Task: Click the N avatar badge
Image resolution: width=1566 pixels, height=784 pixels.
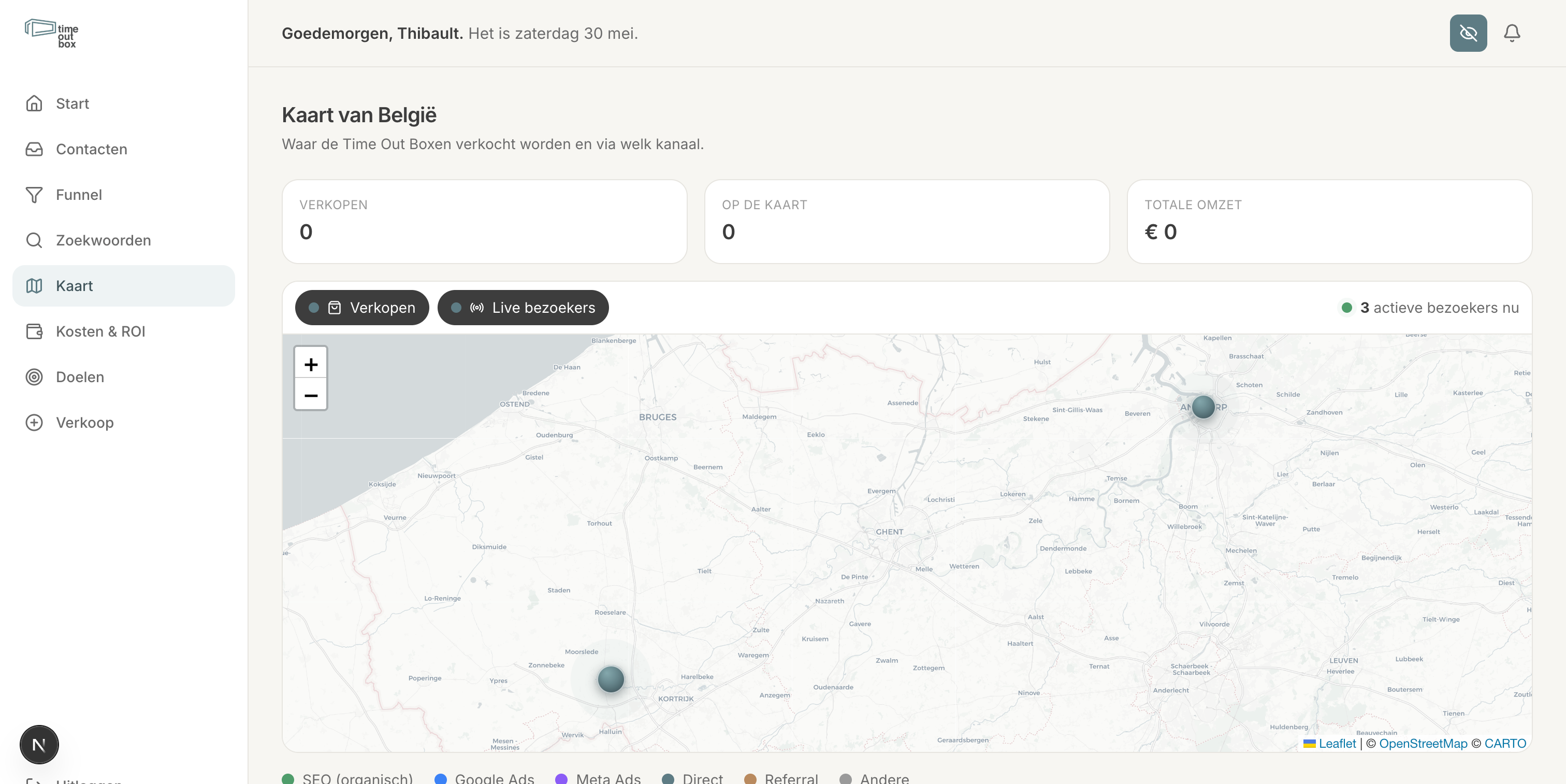Action: [39, 745]
